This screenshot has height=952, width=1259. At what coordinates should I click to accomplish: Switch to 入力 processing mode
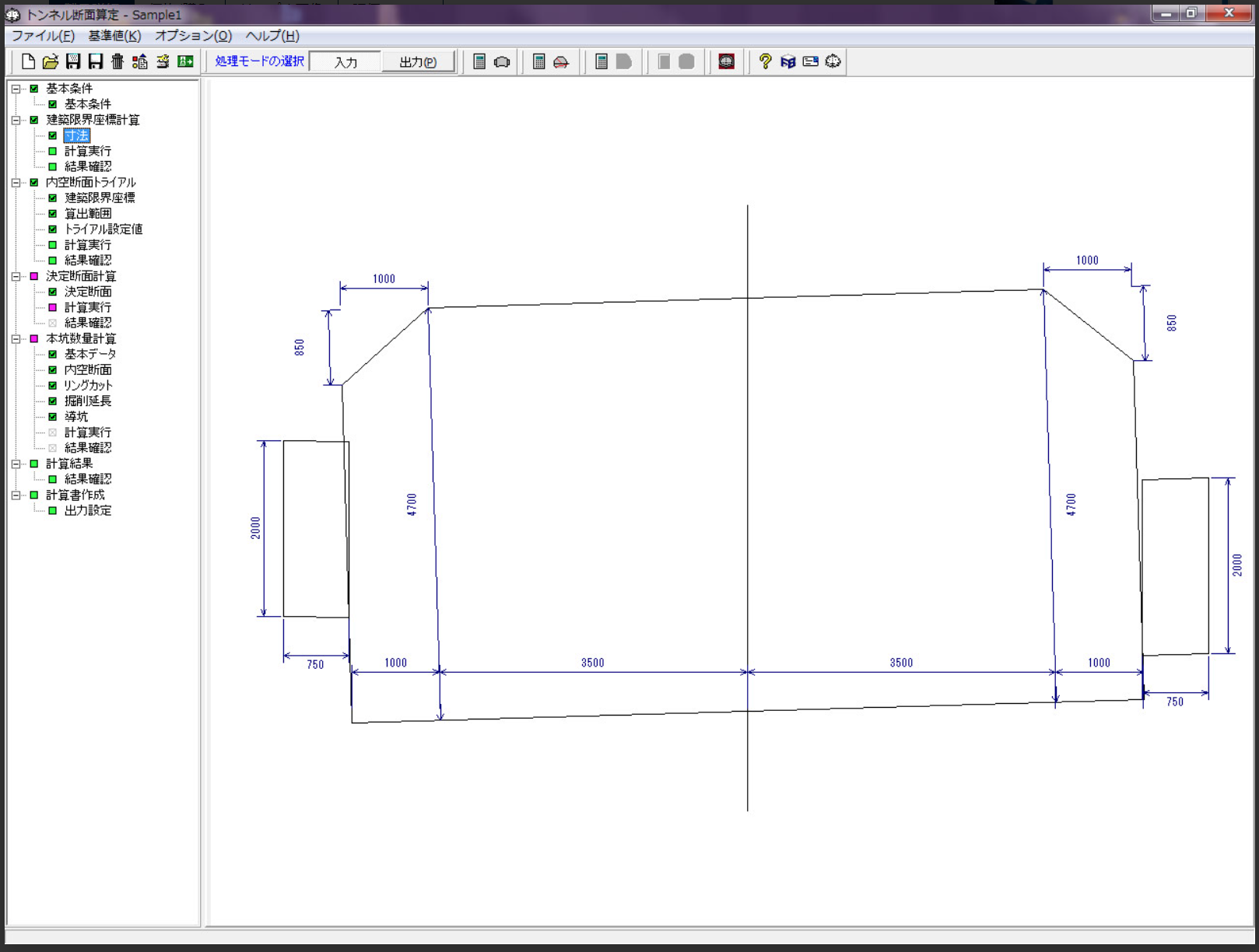[x=345, y=62]
